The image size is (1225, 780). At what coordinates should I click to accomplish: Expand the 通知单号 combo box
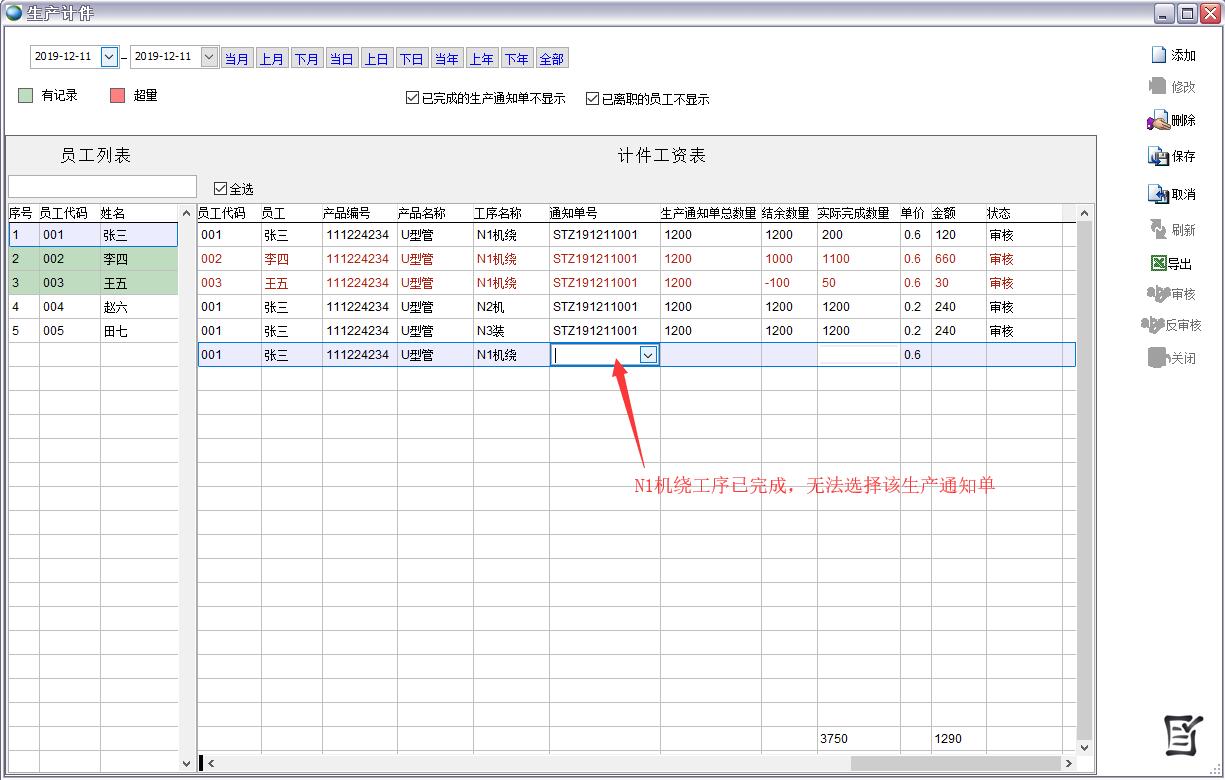coord(648,355)
